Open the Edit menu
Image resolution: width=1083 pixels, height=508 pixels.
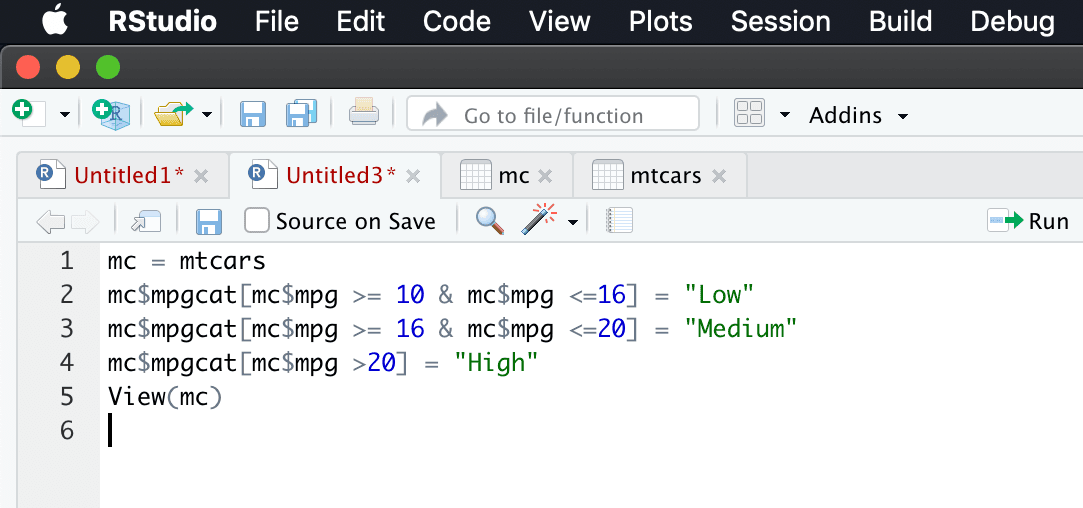[360, 21]
